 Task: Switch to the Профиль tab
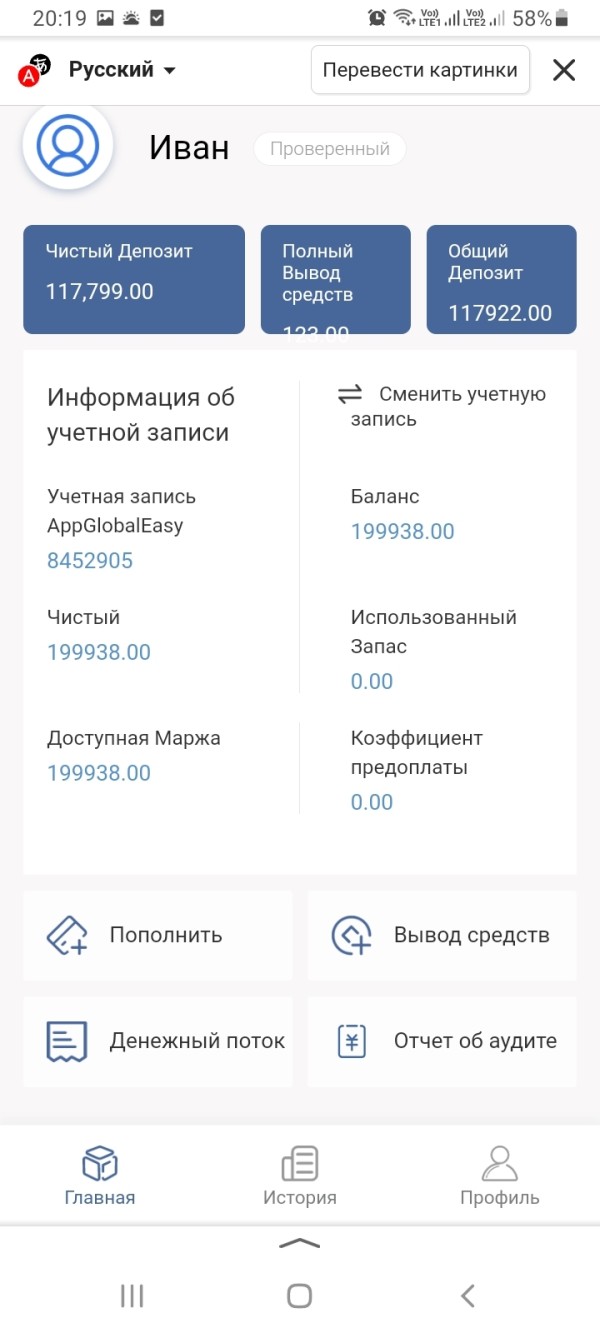500,1176
